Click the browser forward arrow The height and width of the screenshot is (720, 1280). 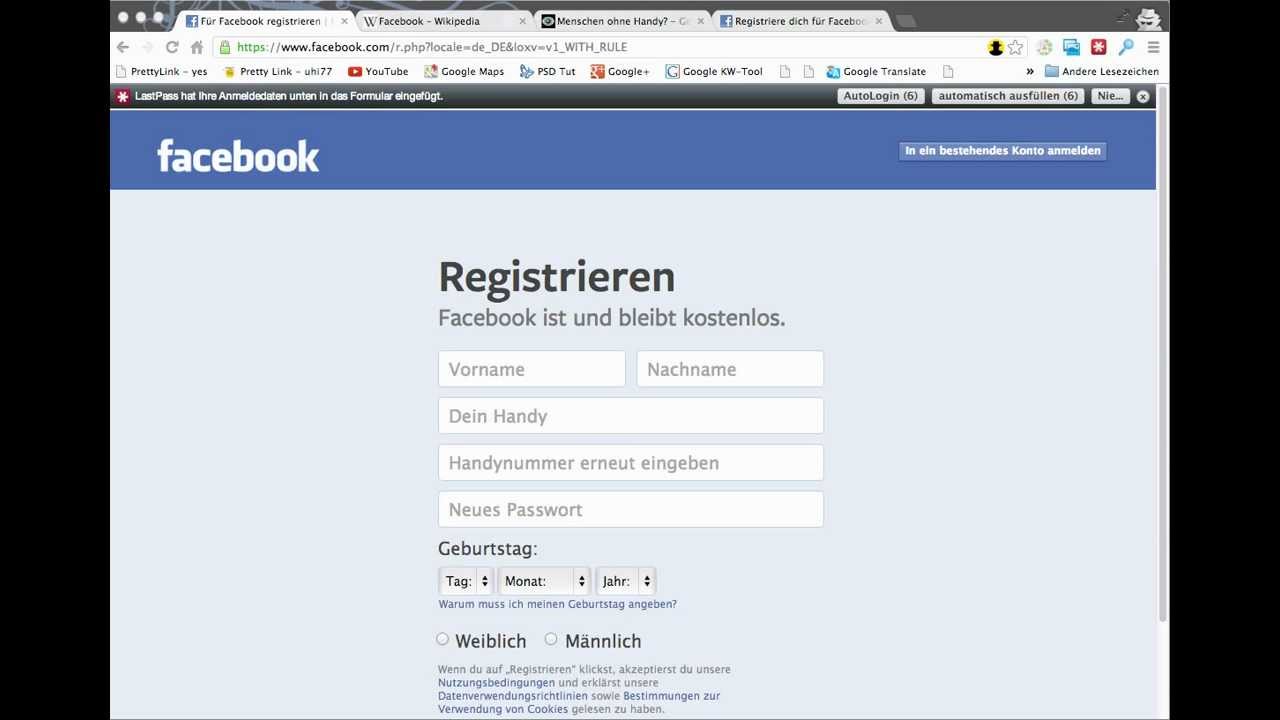point(147,47)
